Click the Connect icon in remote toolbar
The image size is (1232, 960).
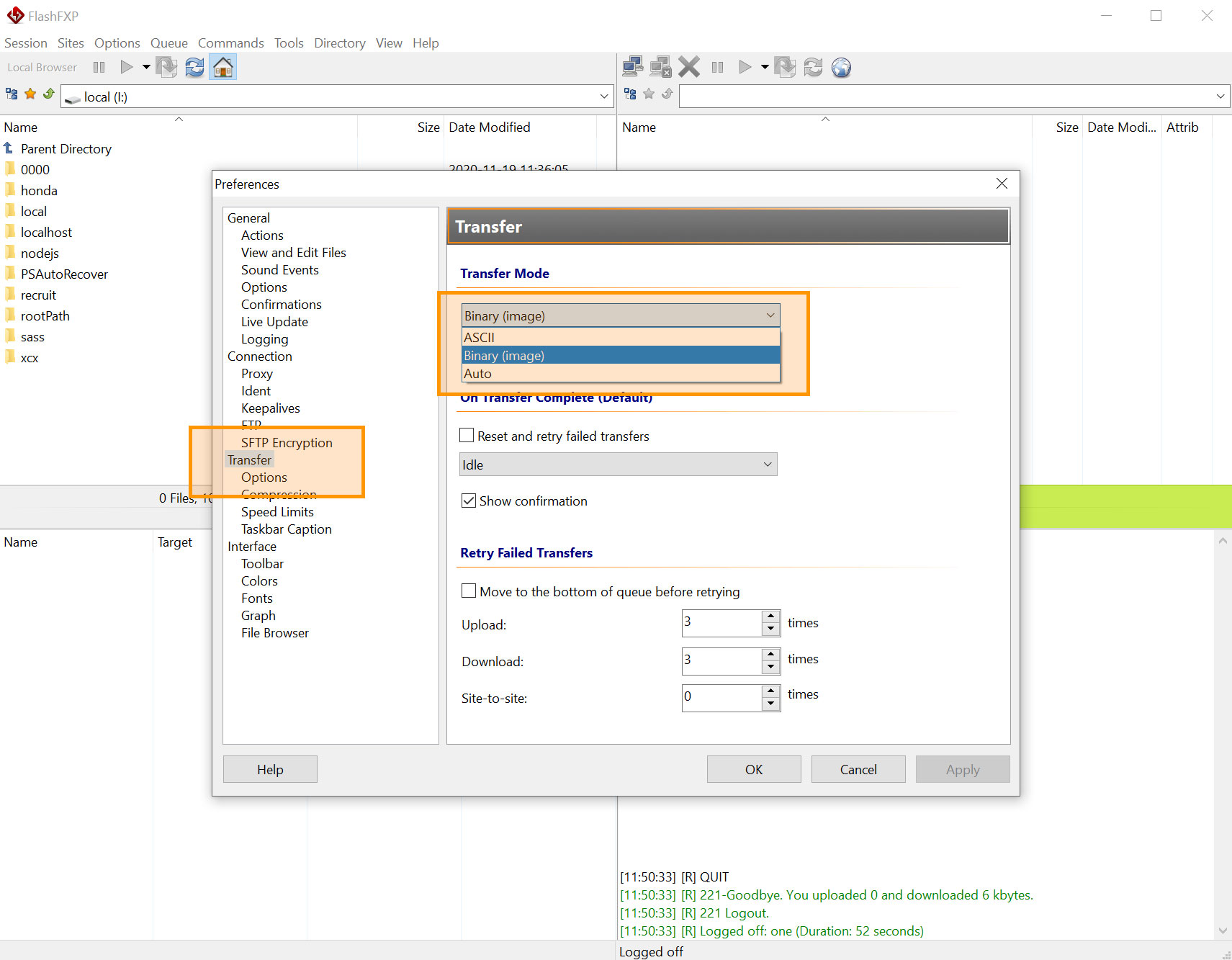click(x=632, y=67)
